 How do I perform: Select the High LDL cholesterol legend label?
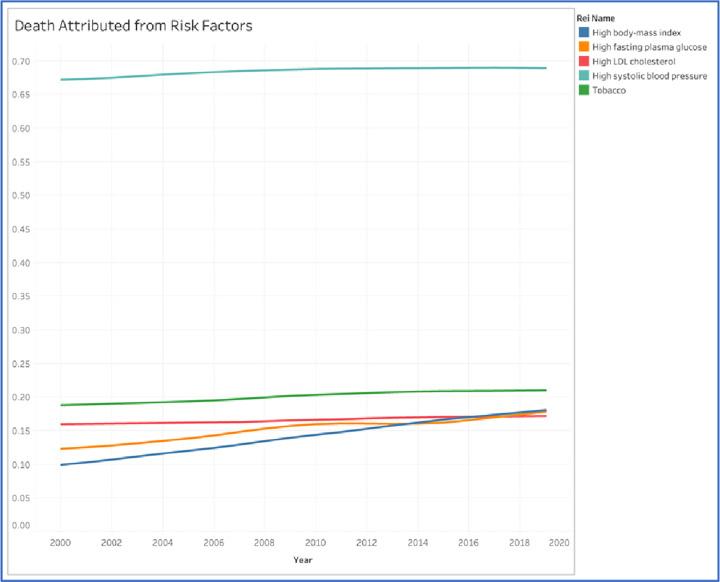point(634,61)
